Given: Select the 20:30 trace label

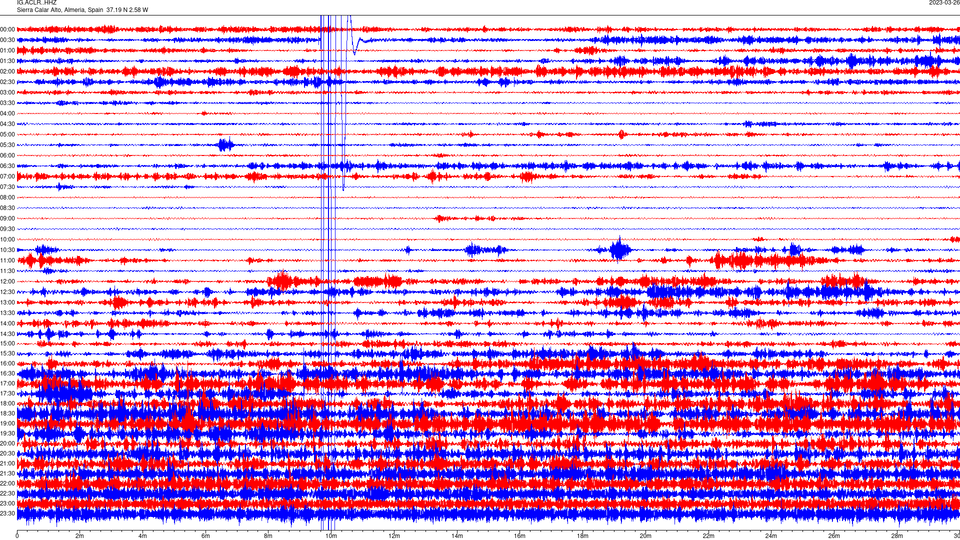Looking at the screenshot, I should (7, 454).
